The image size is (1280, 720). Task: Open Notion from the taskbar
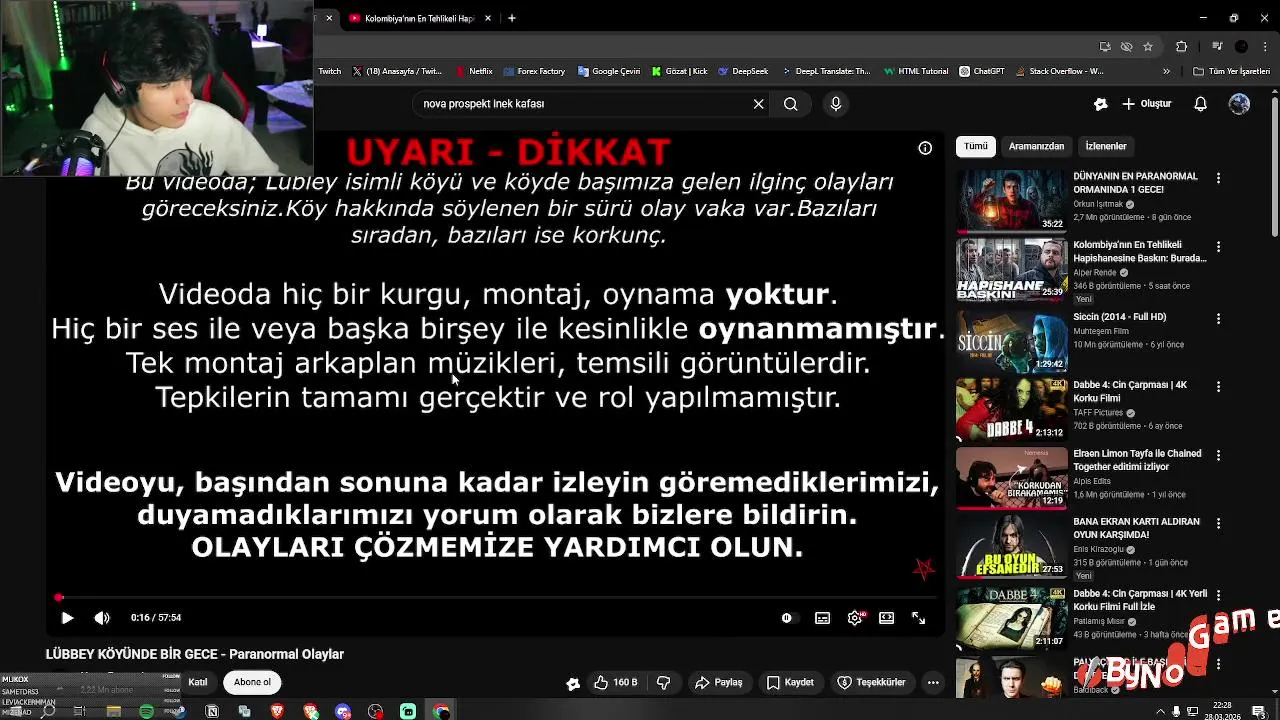[212, 711]
